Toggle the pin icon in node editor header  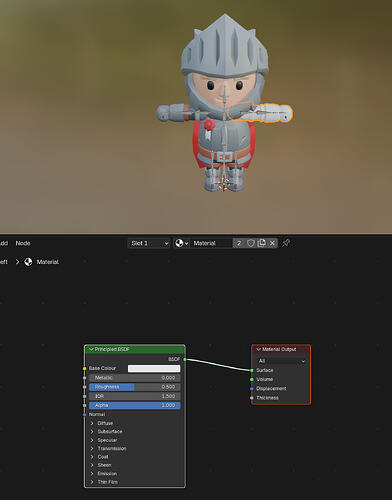[x=286, y=243]
